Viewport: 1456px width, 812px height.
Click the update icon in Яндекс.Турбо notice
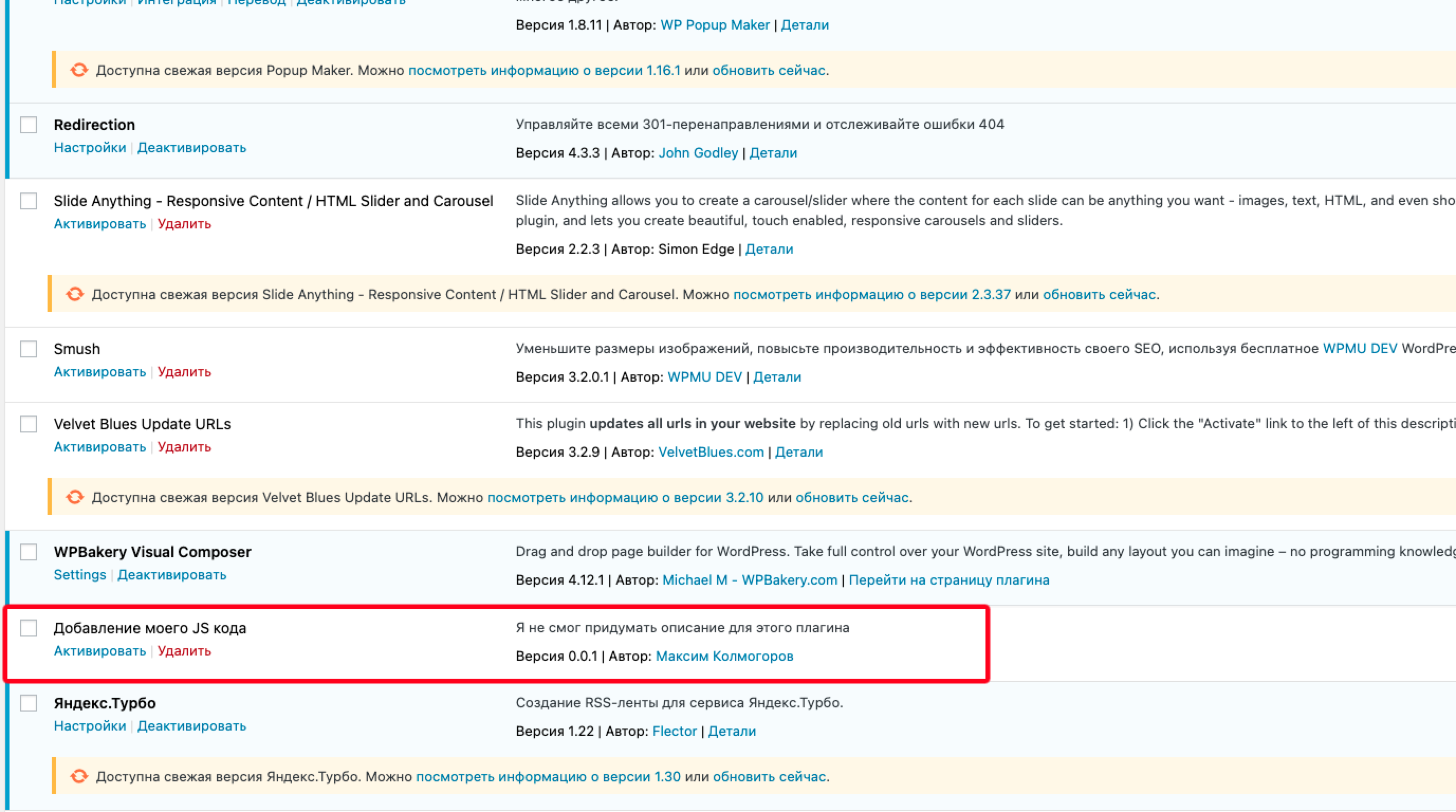pos(79,777)
